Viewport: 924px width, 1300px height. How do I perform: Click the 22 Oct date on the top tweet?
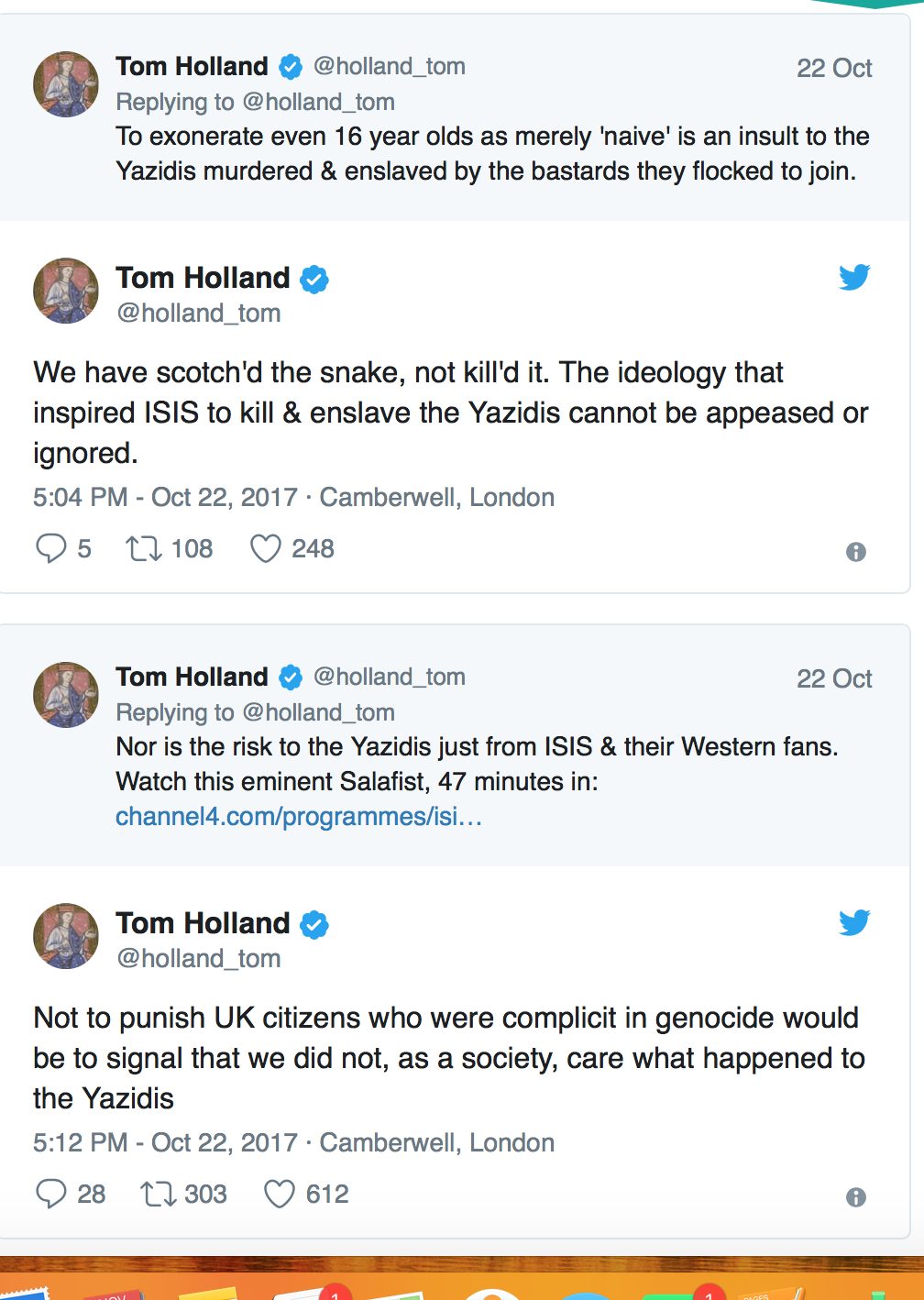[x=833, y=68]
